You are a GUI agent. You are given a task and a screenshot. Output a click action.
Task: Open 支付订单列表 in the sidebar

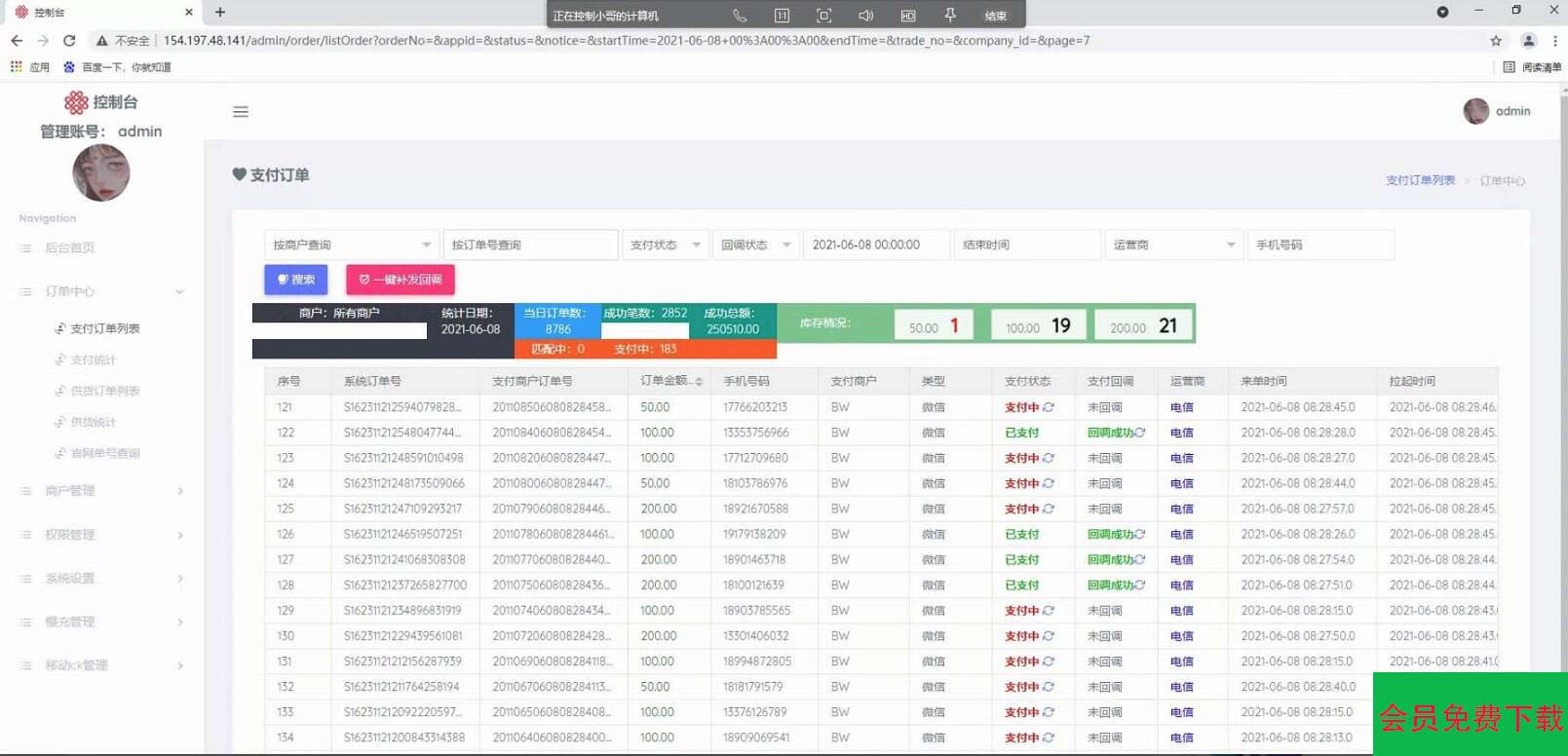point(104,328)
